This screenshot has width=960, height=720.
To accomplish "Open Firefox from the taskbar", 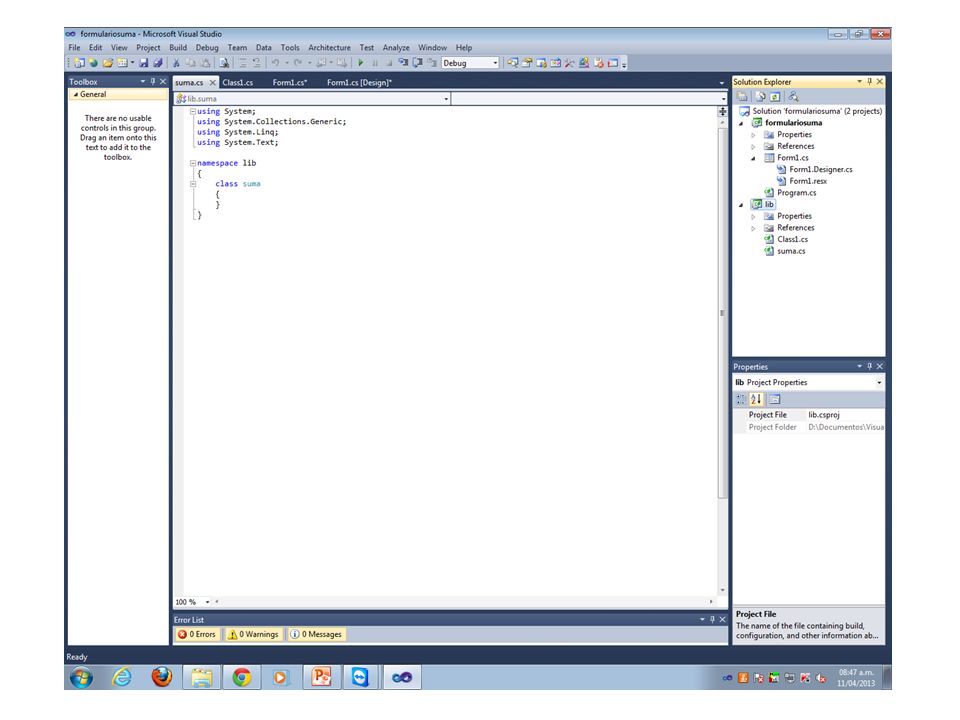I will pos(162,677).
